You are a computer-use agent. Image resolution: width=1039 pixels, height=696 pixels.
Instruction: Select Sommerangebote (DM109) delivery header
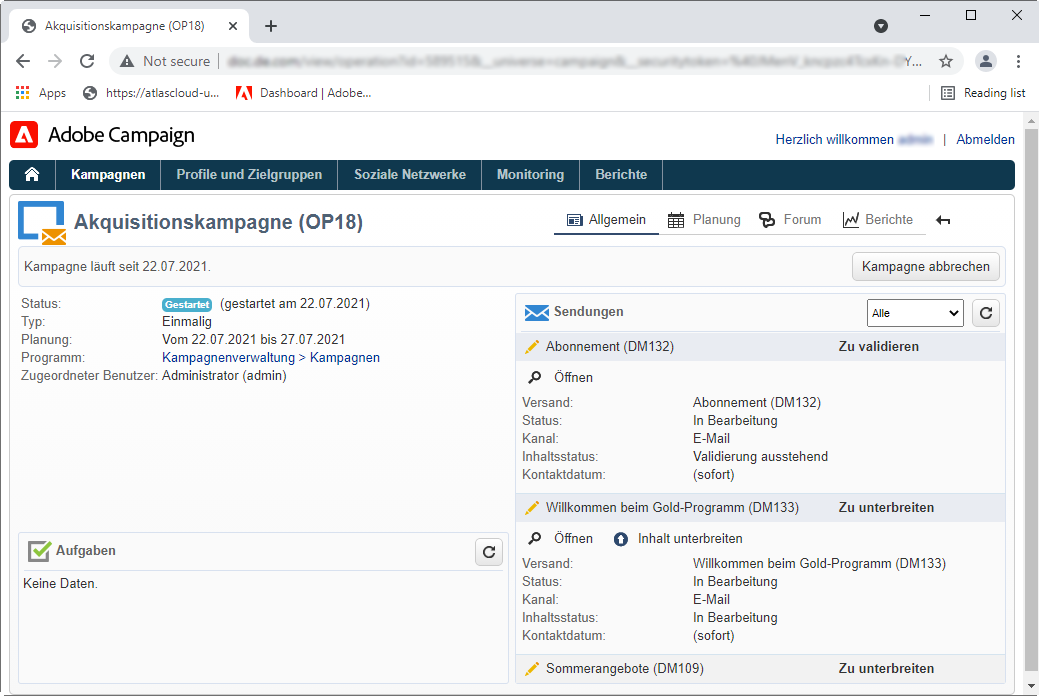coord(761,669)
